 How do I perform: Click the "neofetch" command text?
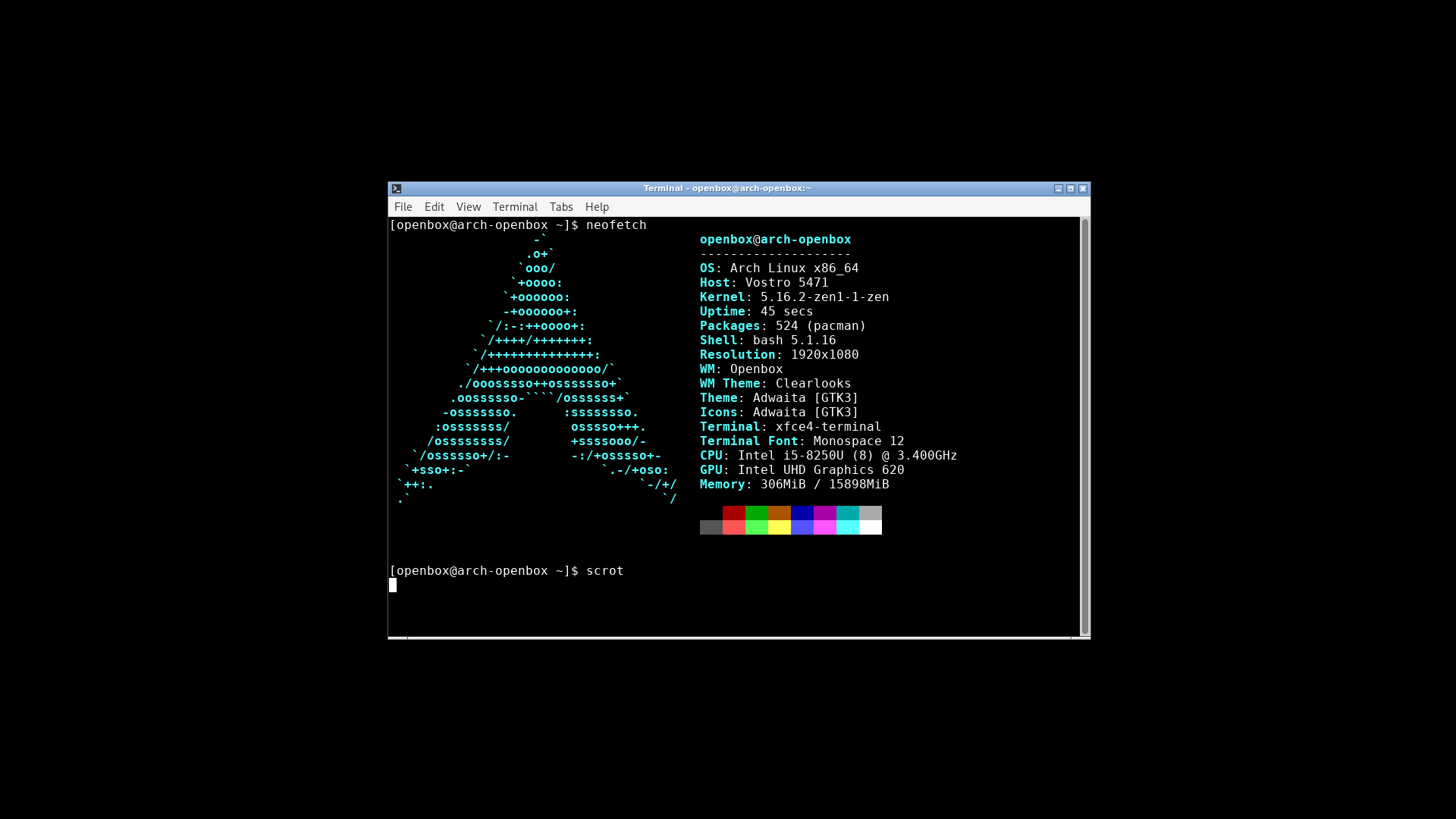tap(617, 225)
